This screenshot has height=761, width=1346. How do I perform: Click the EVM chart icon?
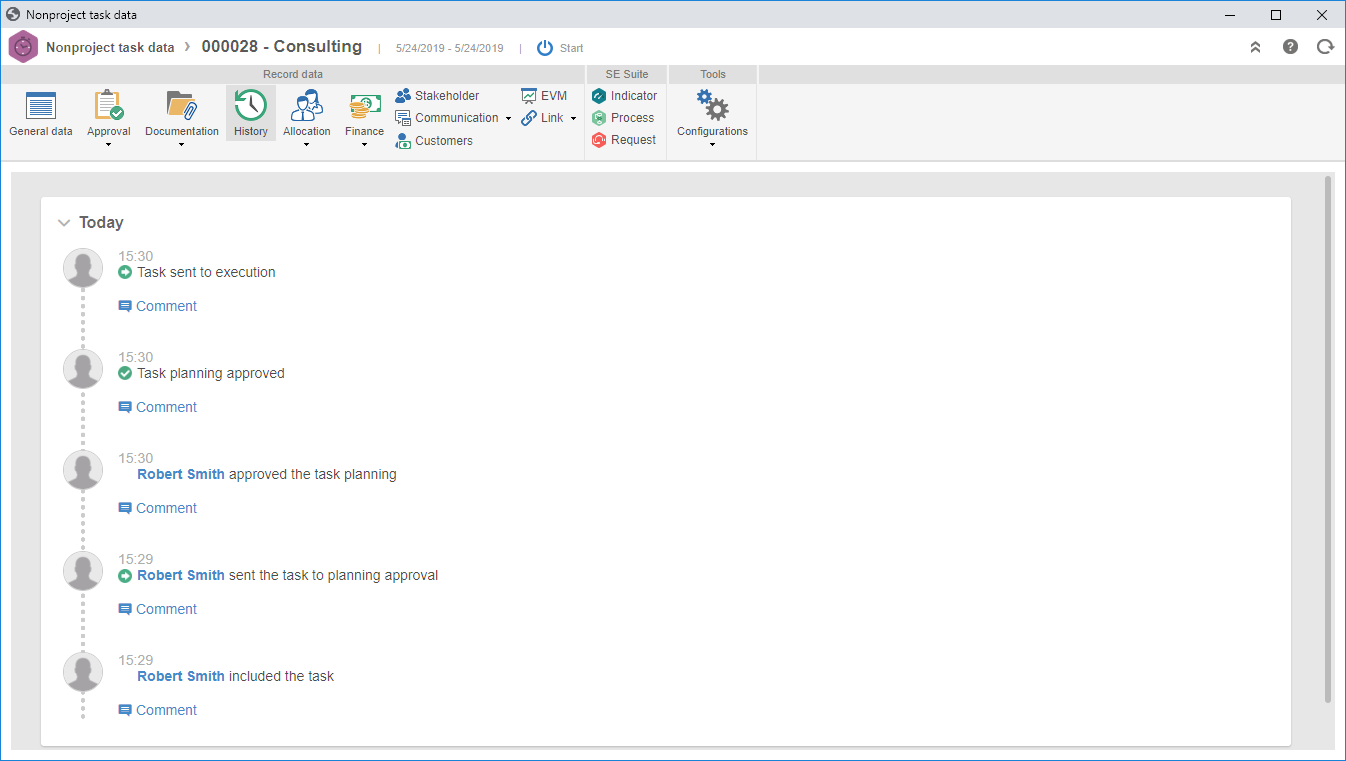[529, 96]
